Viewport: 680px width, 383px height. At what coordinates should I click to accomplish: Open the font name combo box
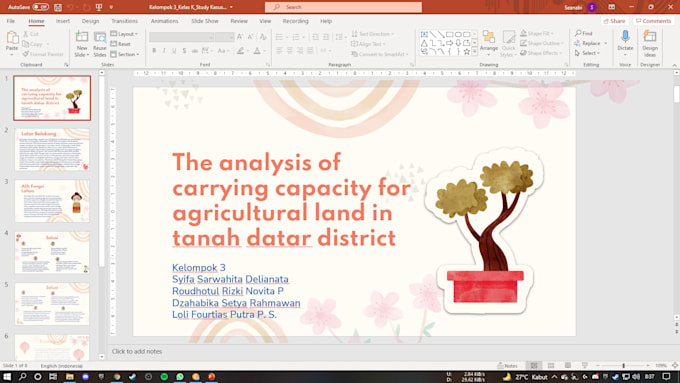pyautogui.click(x=181, y=37)
